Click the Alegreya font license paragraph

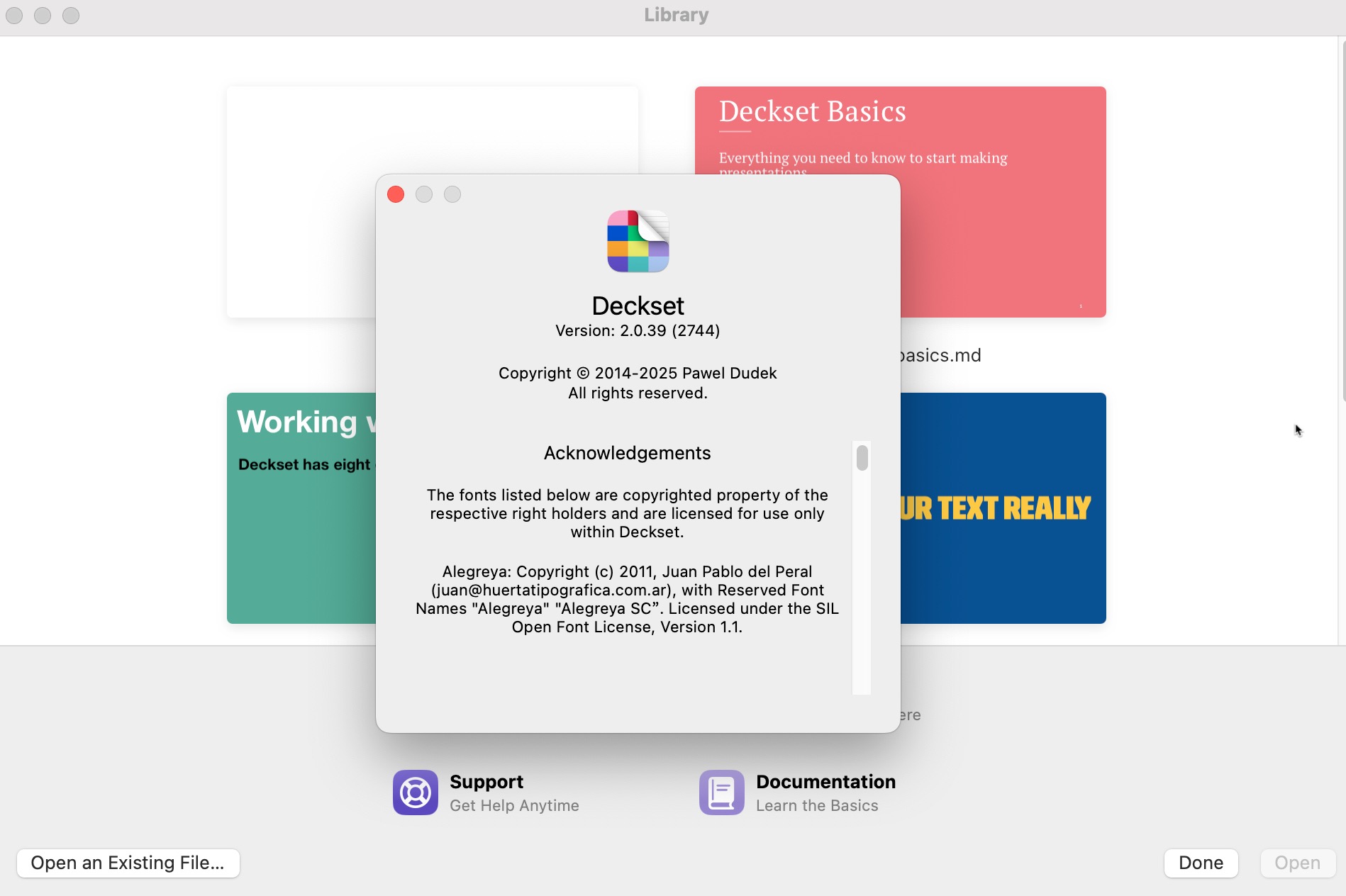click(x=627, y=599)
